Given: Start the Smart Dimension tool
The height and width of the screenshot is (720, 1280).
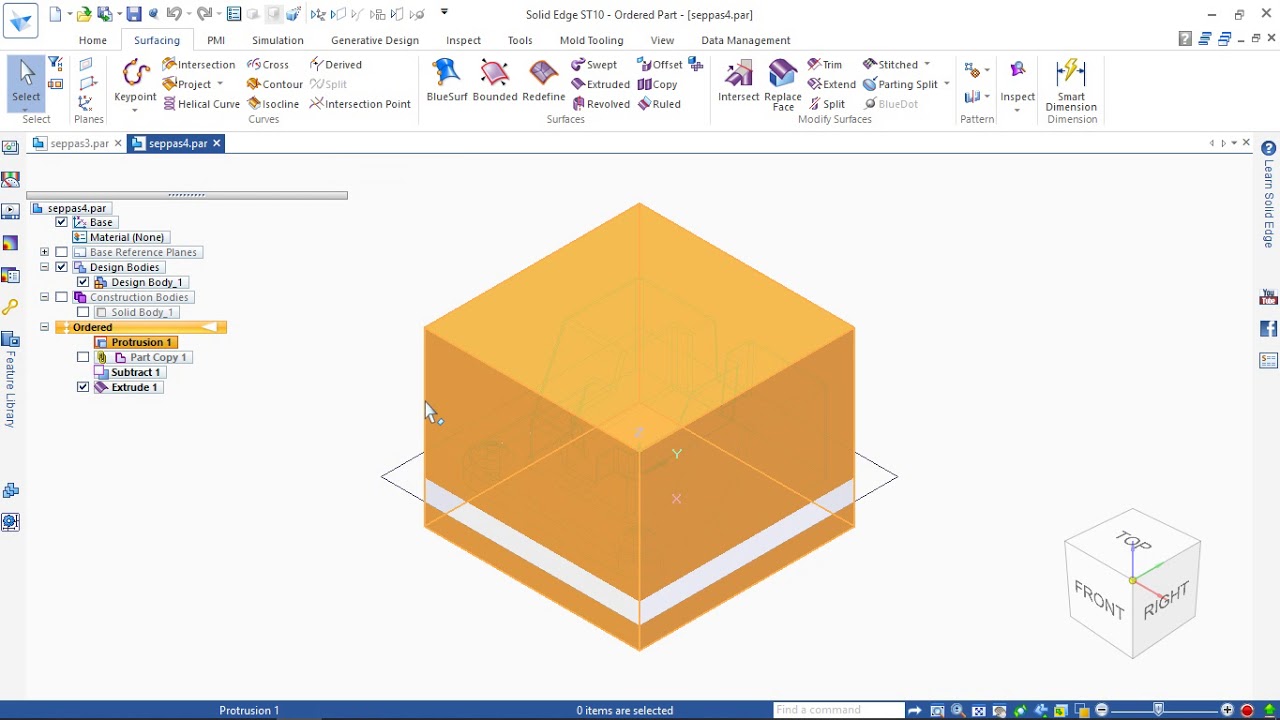Looking at the screenshot, I should pos(1071,84).
